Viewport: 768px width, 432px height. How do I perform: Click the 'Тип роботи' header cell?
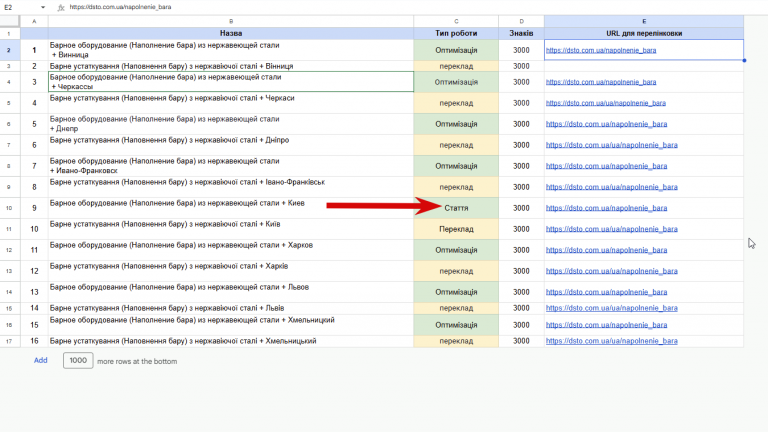(x=456, y=33)
